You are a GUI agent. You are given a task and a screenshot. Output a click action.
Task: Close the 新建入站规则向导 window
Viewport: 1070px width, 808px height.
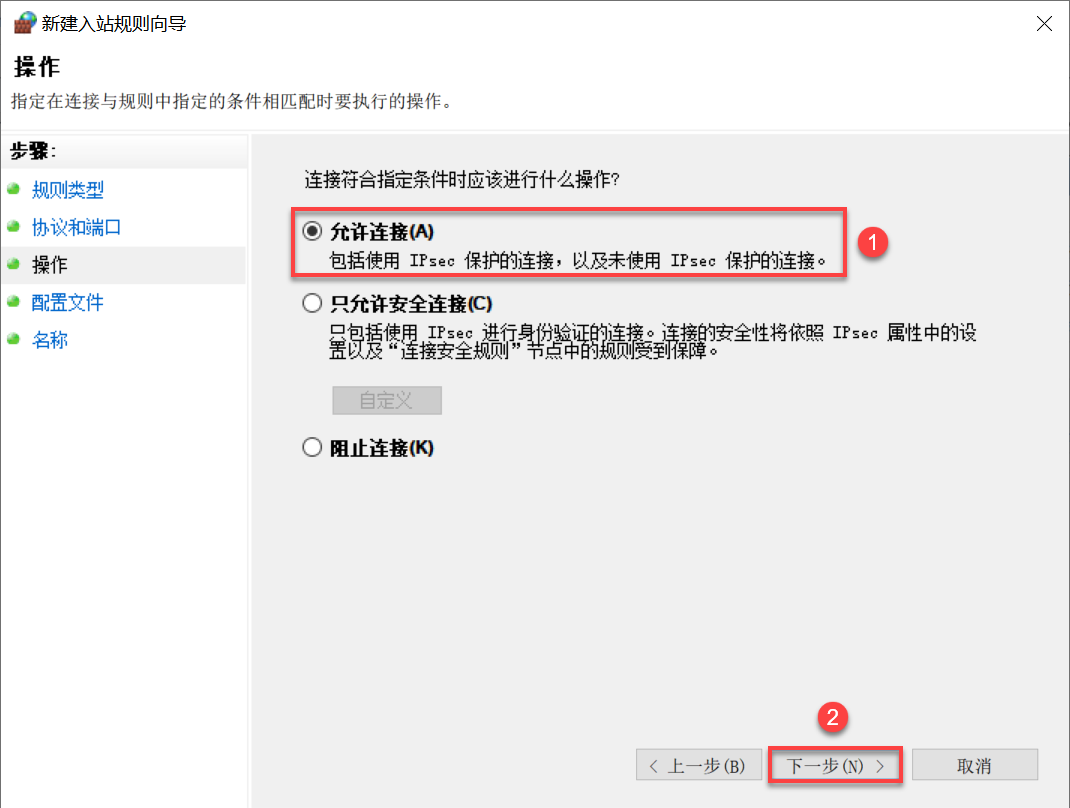pyautogui.click(x=1043, y=24)
